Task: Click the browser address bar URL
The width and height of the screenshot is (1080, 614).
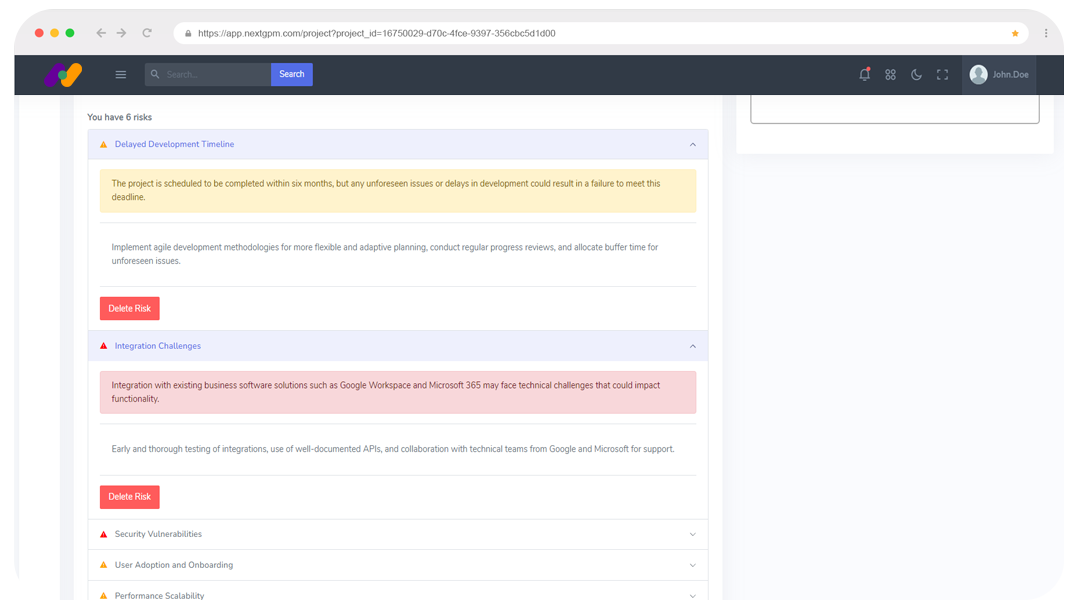Action: (x=377, y=33)
